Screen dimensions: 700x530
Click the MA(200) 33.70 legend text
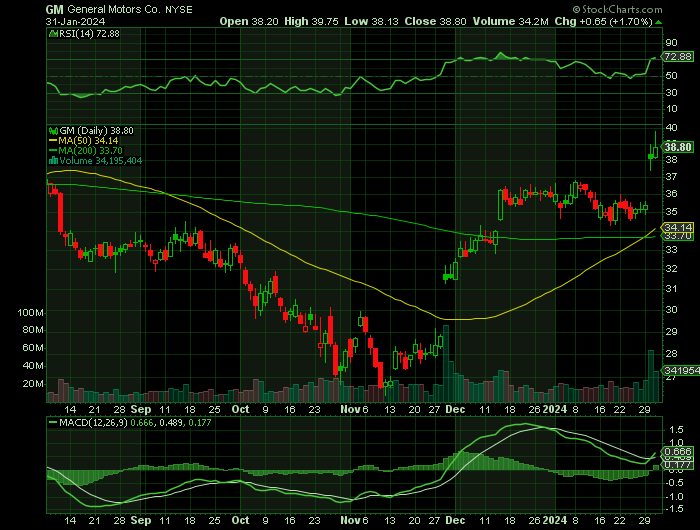pos(90,151)
